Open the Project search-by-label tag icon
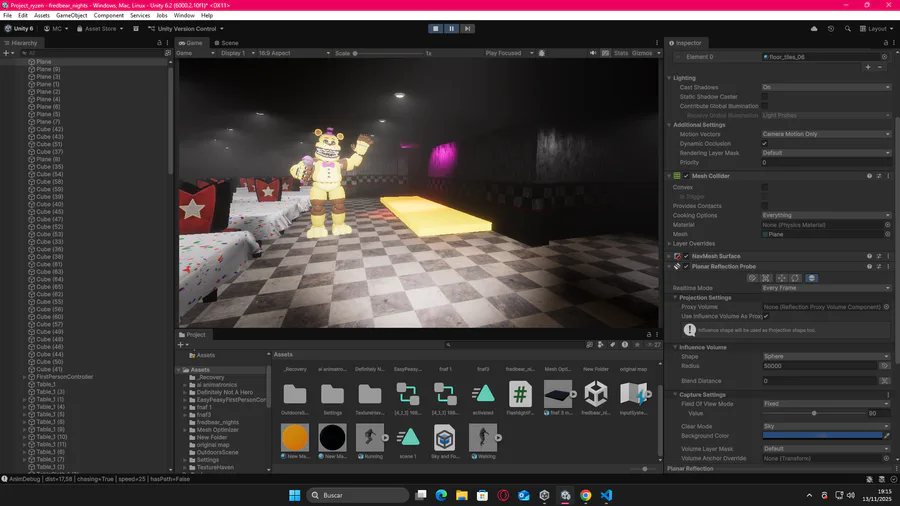The width and height of the screenshot is (900, 506). click(612, 345)
